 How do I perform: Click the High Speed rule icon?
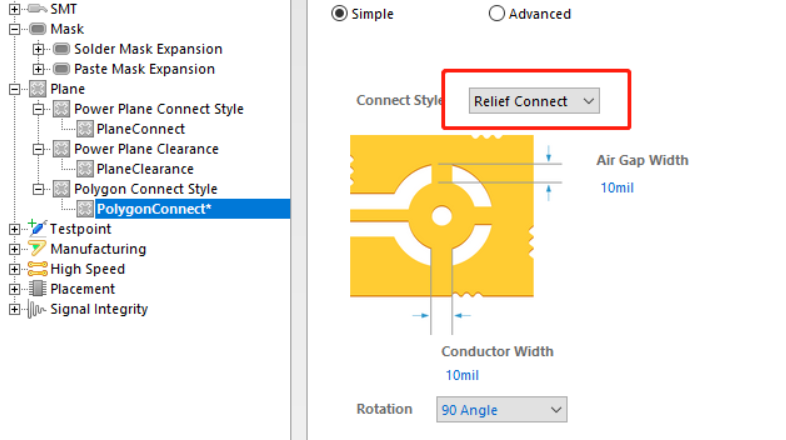click(x=38, y=269)
